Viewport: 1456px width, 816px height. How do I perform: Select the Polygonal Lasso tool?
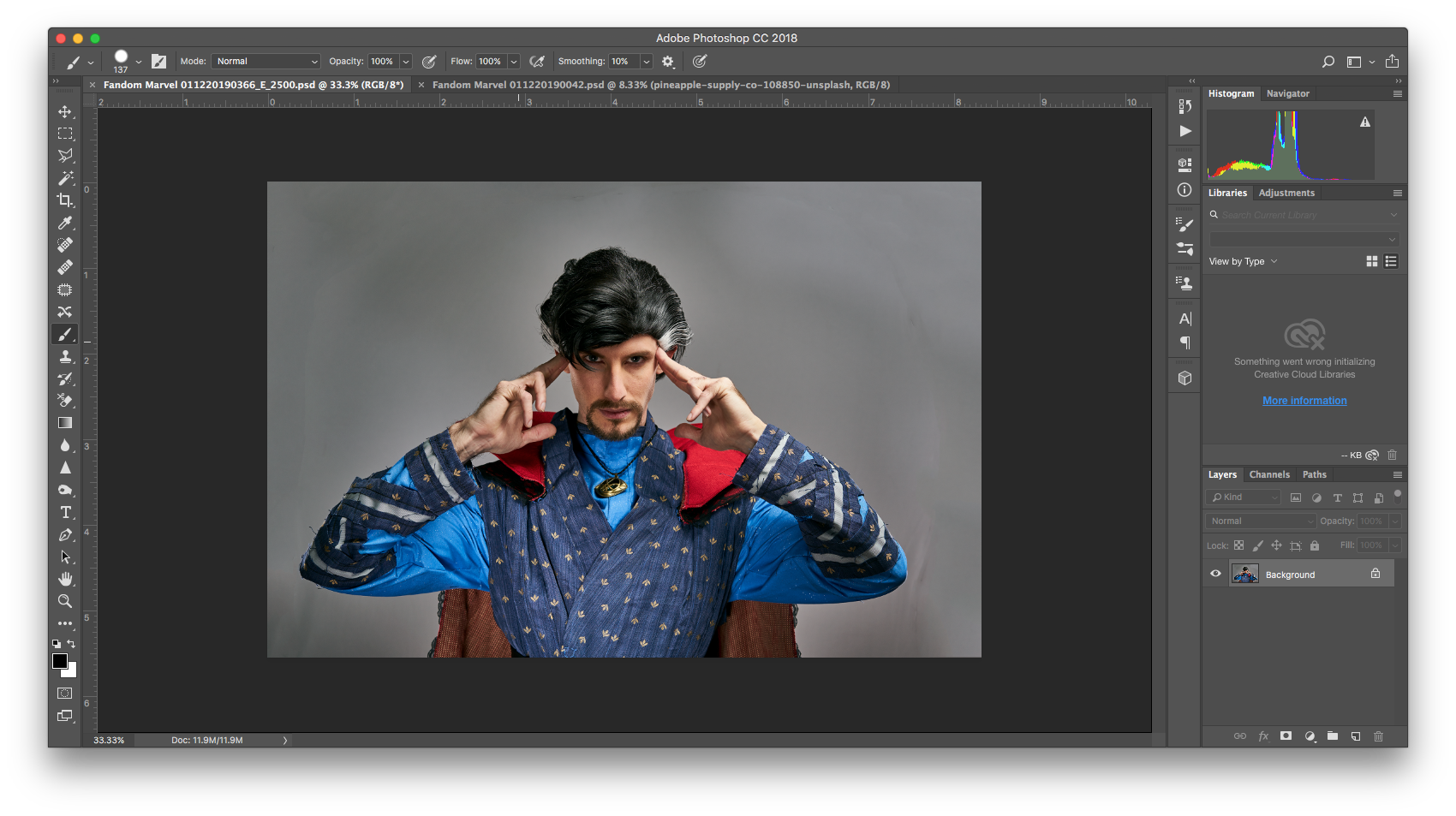coord(65,156)
